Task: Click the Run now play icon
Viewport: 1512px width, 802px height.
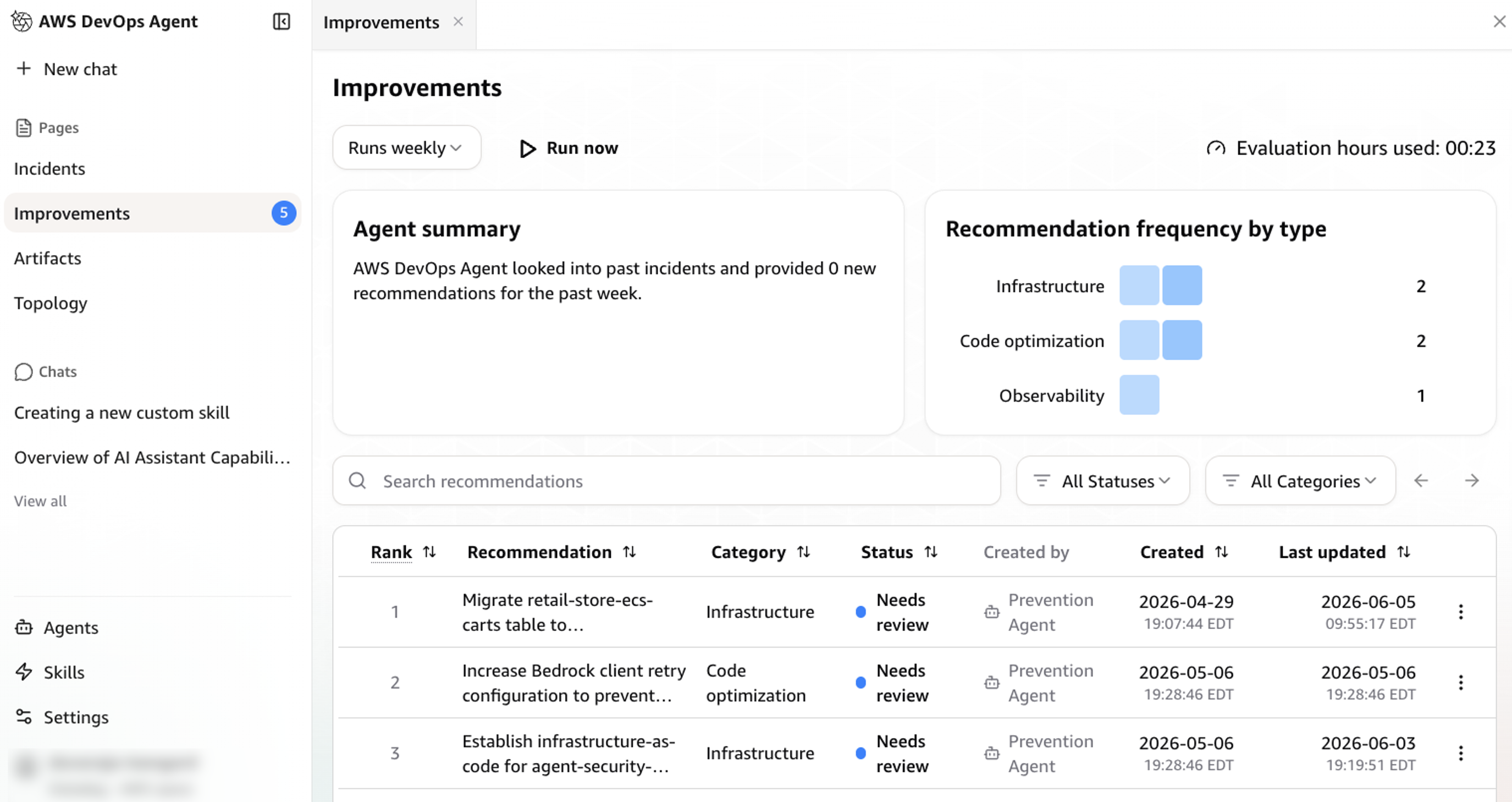Action: pyautogui.click(x=528, y=149)
